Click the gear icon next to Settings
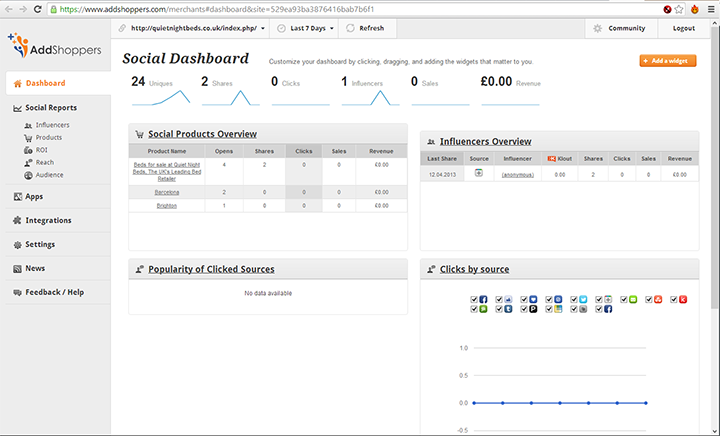Viewport: 720px width, 436px height. 17,244
